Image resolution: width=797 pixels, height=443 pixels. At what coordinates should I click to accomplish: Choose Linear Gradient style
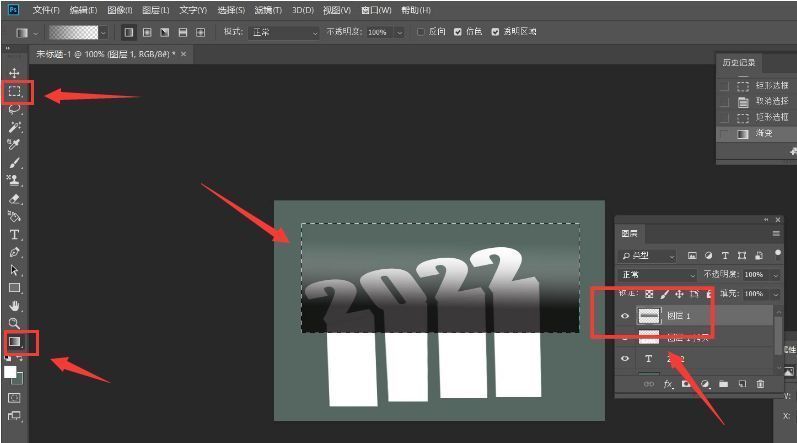click(129, 32)
